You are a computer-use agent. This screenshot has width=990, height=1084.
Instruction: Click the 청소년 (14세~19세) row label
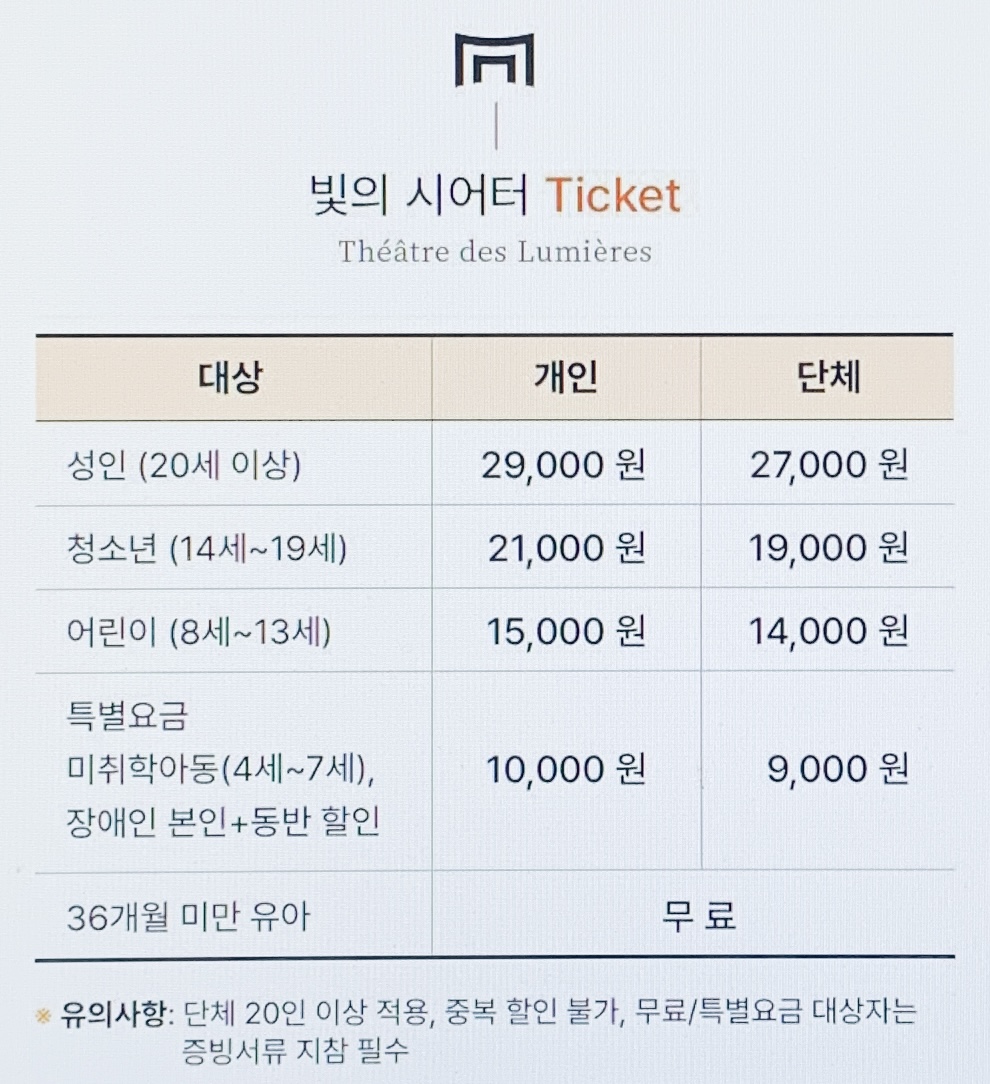pyautogui.click(x=207, y=549)
